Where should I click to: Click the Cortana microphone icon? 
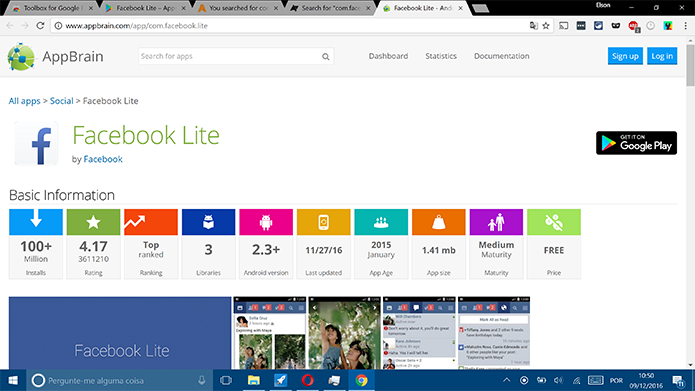(x=202, y=380)
